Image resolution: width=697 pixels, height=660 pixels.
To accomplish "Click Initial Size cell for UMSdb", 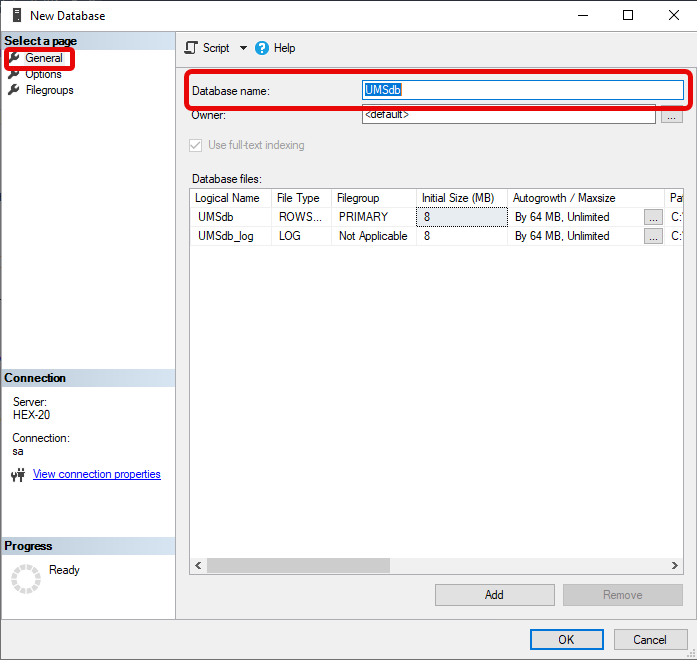I will [461, 216].
